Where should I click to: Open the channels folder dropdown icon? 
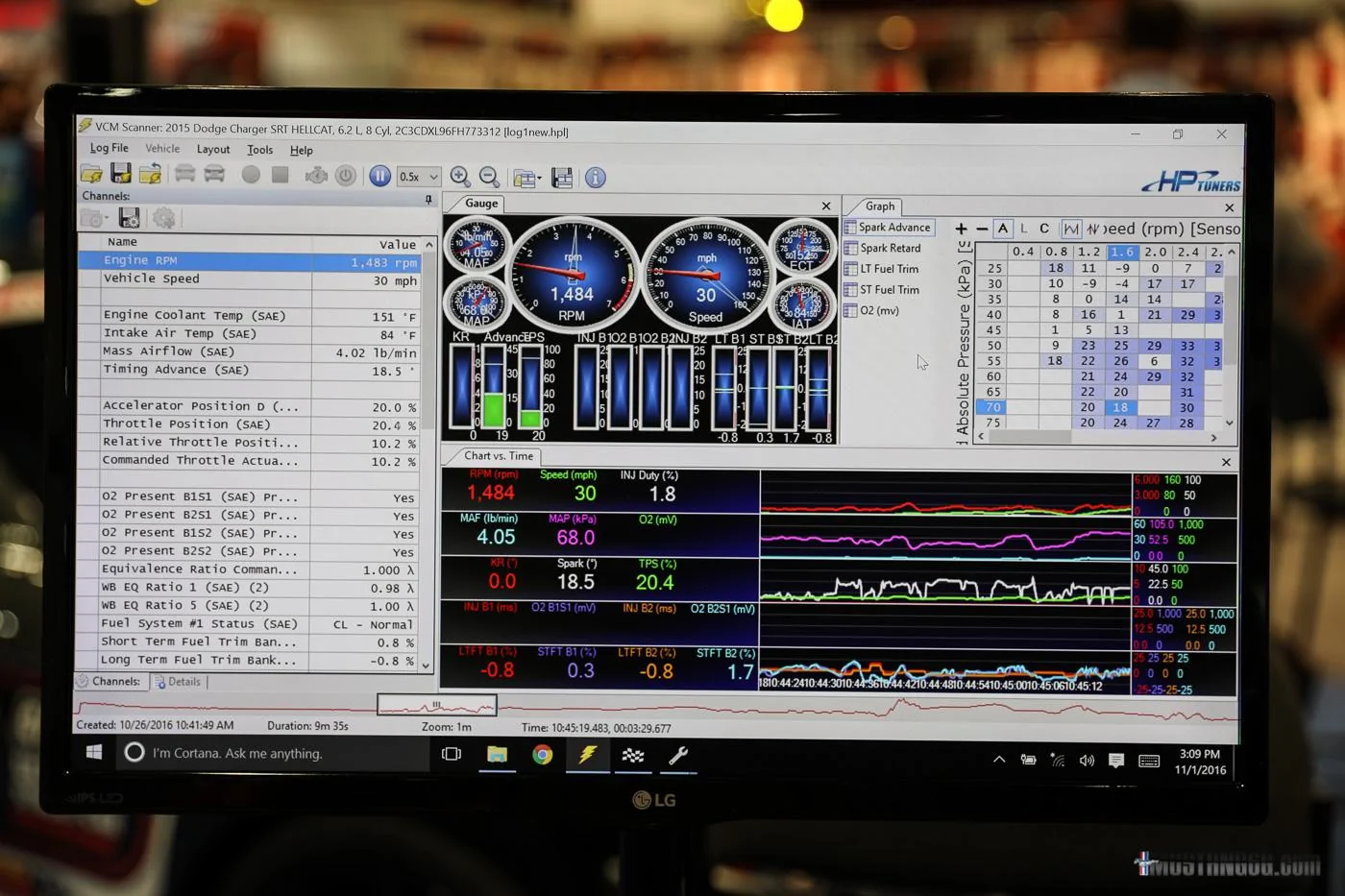click(x=94, y=219)
